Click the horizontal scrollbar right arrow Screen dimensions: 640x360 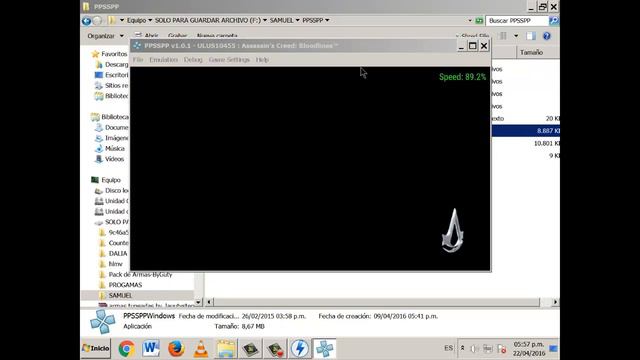[555, 302]
